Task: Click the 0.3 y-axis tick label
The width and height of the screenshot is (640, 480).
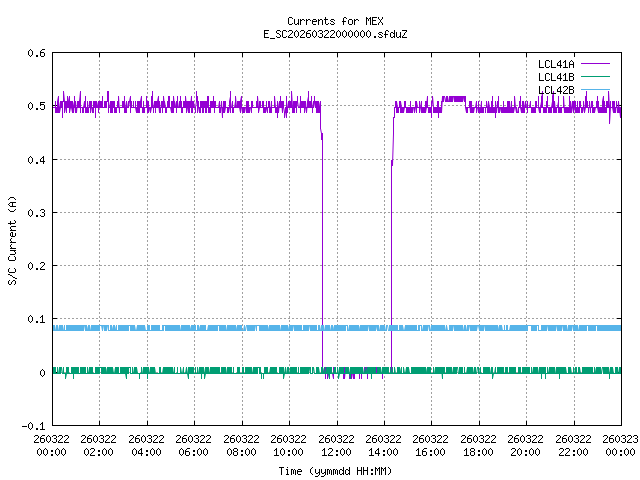Action: (34, 213)
